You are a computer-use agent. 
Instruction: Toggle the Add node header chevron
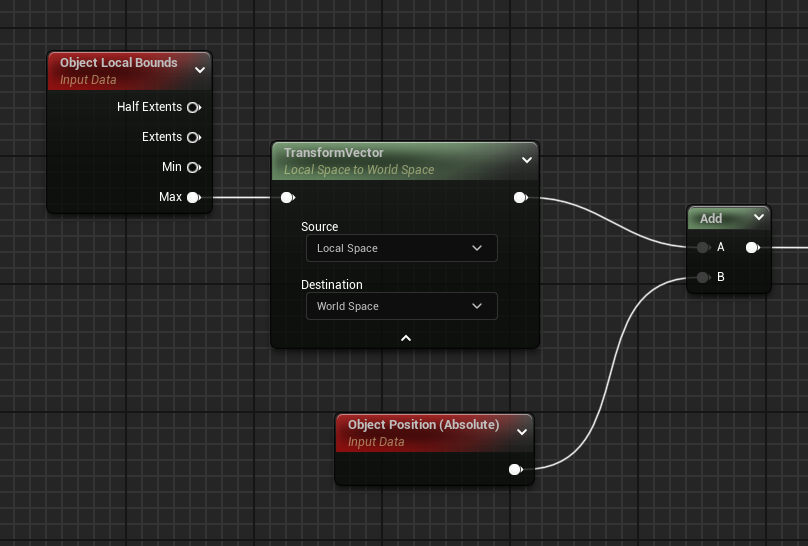pos(759,217)
